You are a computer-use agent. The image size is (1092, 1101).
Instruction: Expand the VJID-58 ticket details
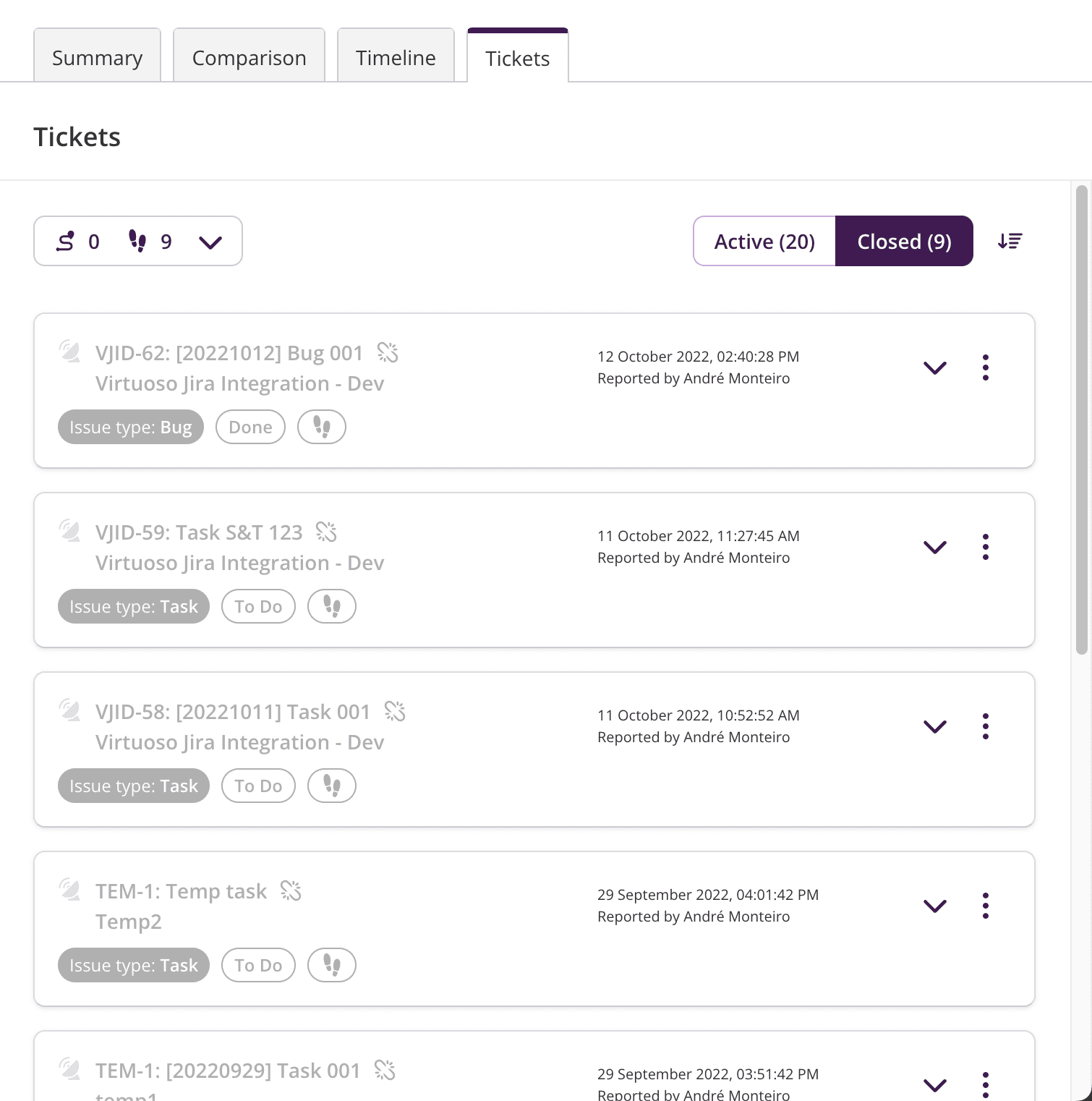point(934,726)
